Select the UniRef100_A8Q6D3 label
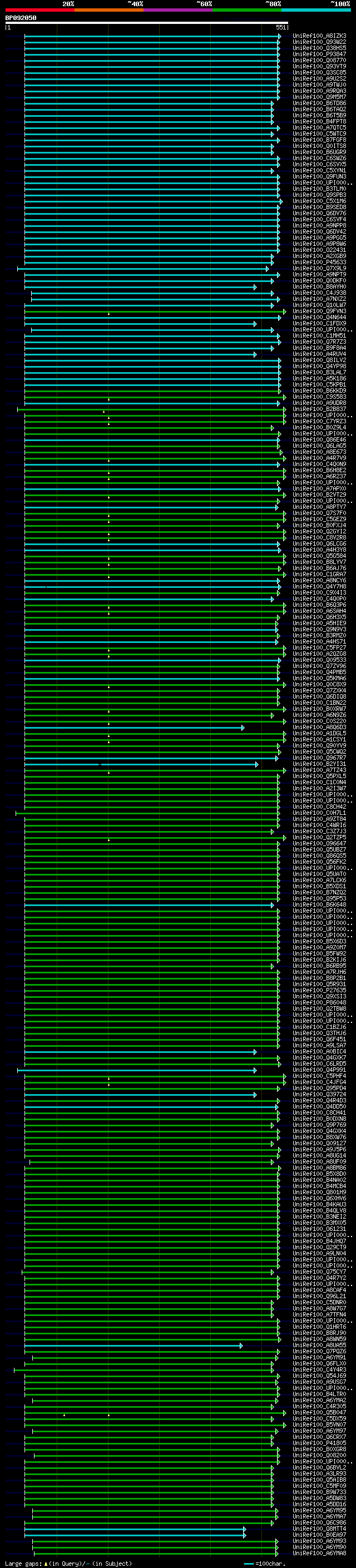Screen dimensions: 356x1568 pyautogui.click(x=319, y=728)
